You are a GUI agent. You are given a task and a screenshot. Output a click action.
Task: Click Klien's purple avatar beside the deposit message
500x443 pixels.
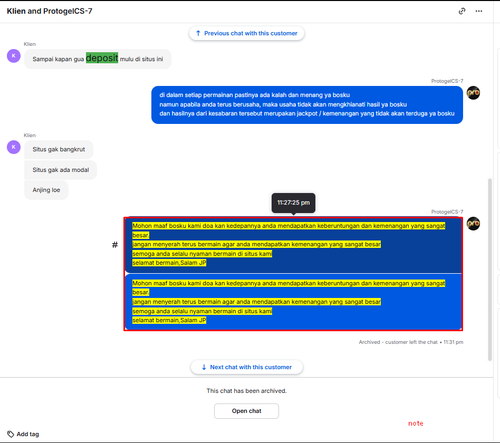click(14, 56)
